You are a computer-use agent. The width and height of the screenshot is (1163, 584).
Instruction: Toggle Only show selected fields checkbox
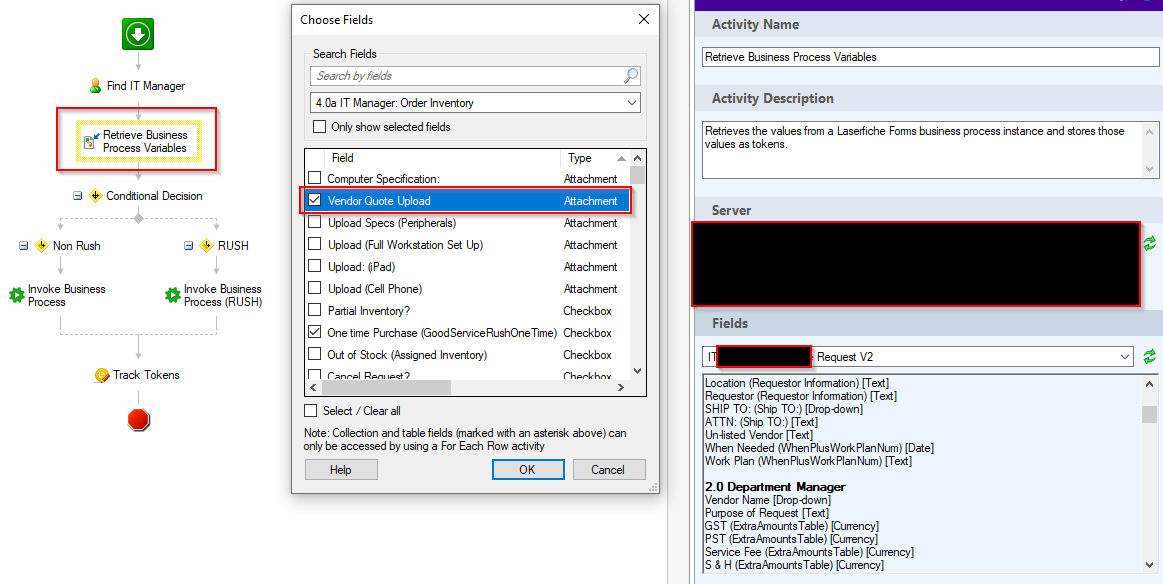pyautogui.click(x=320, y=127)
